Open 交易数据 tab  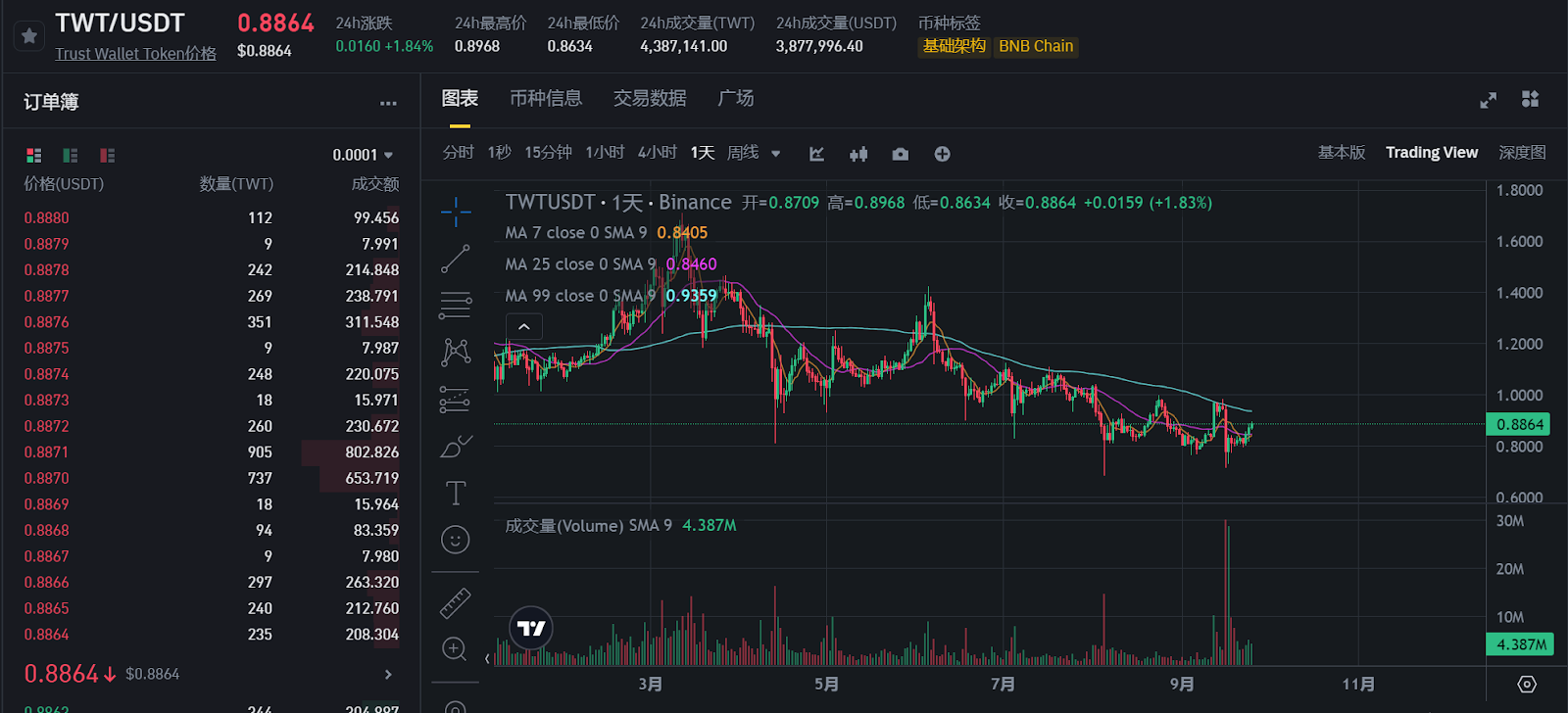point(650,98)
